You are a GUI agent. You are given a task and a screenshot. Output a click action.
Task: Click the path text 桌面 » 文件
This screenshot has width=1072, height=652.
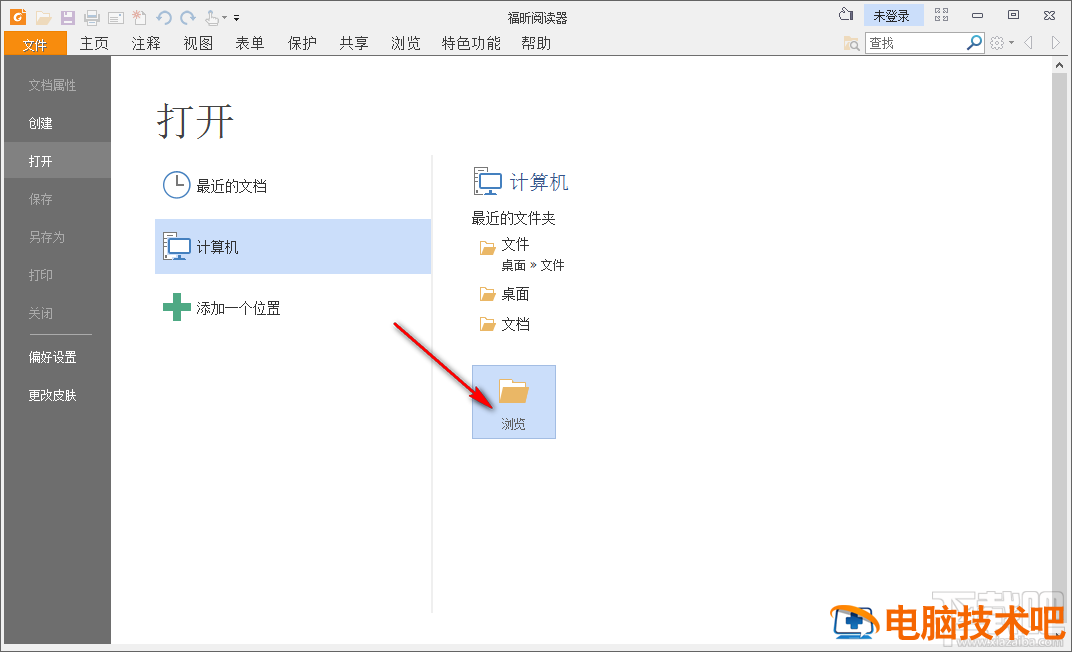[x=533, y=265]
